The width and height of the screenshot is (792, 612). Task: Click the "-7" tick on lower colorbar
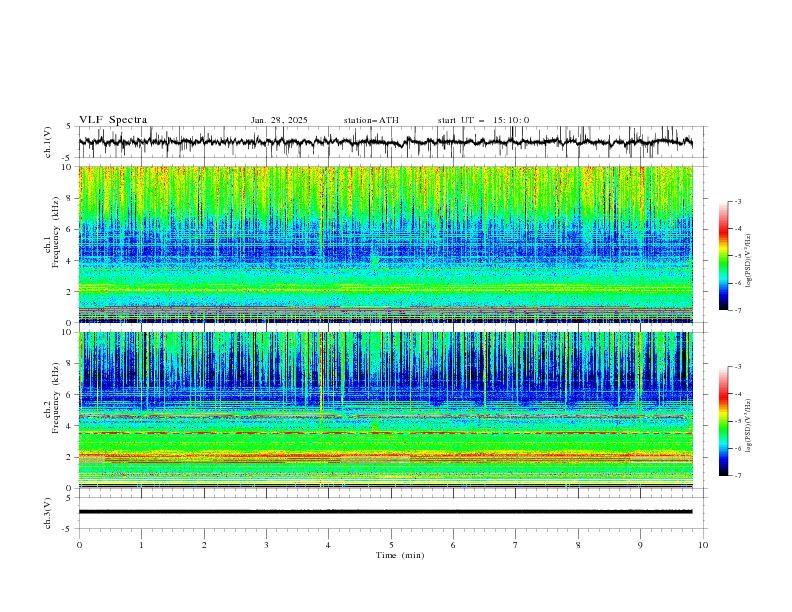click(737, 476)
